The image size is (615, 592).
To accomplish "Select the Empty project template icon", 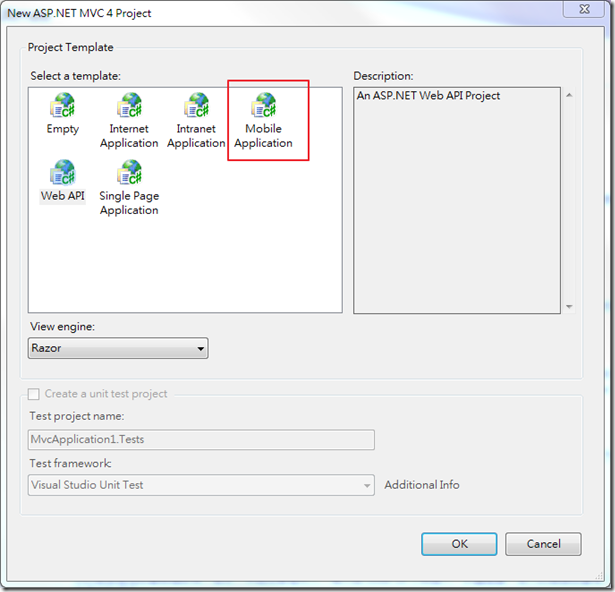I will click(62, 105).
